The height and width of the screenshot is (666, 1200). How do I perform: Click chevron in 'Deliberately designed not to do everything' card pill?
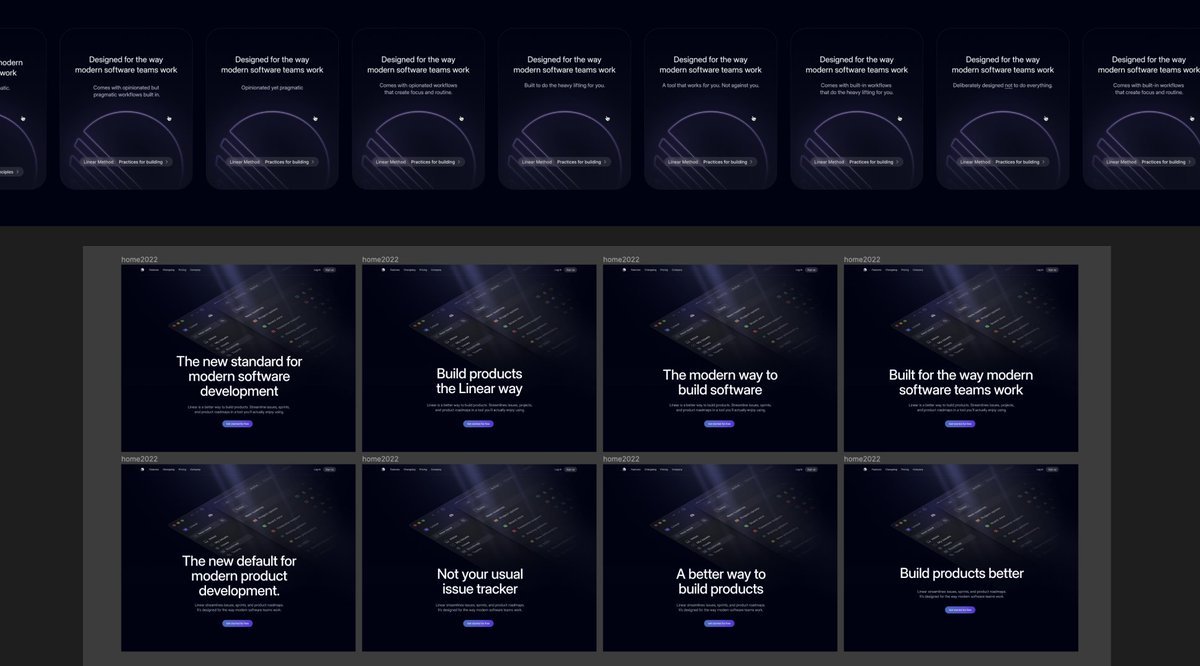[x=1043, y=161]
